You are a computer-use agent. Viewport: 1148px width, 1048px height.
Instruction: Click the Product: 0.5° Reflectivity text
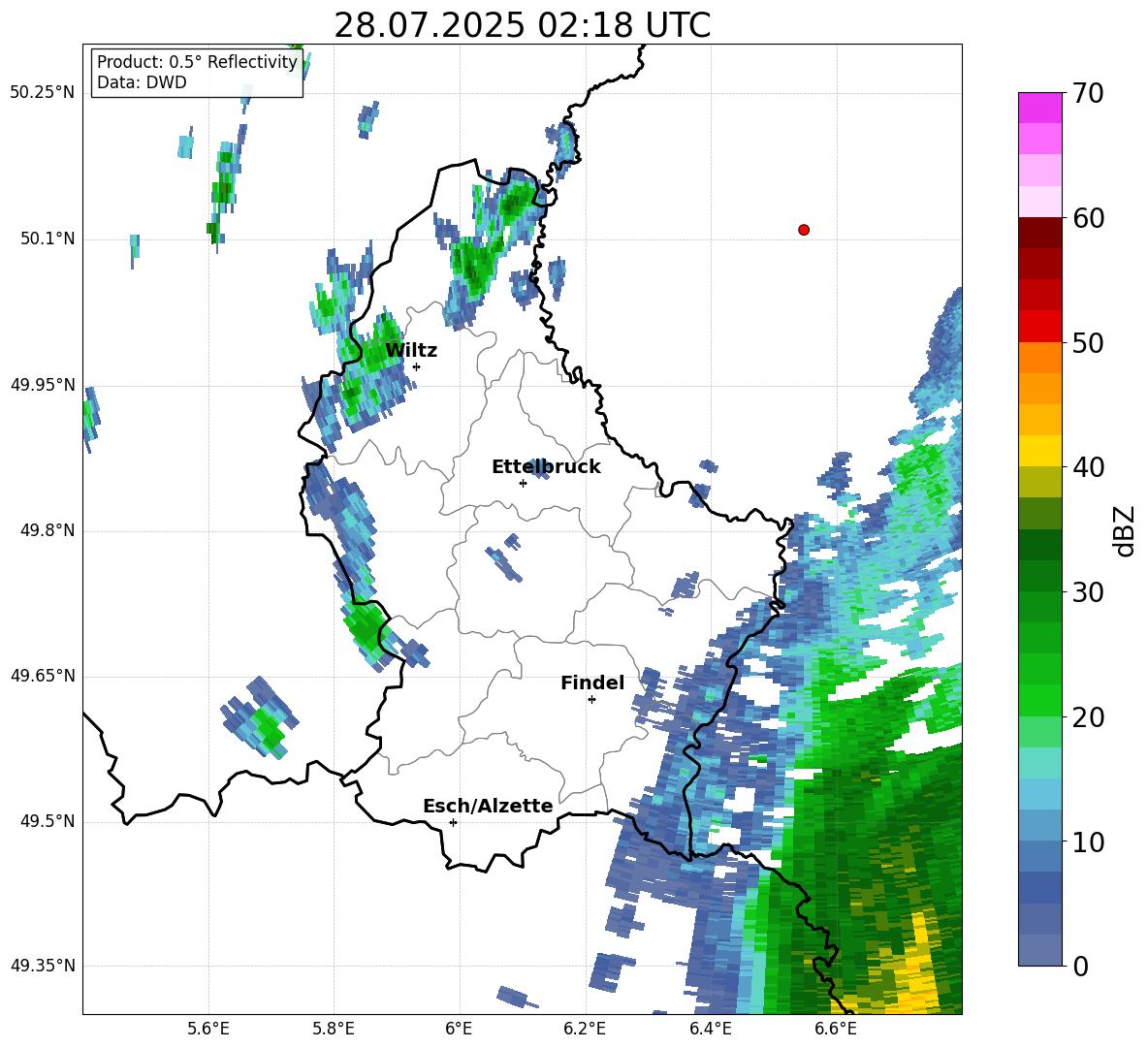point(197,62)
